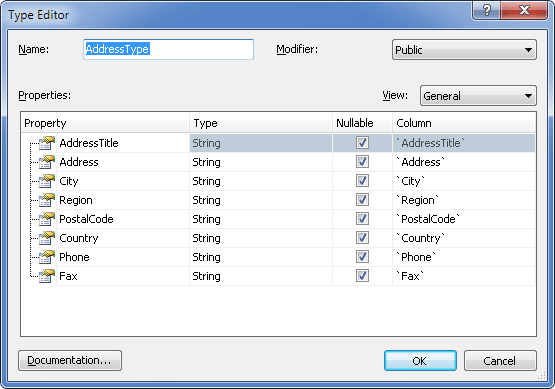Image resolution: width=555 pixels, height=389 pixels.
Task: Click the String type of Phone
Action: [261, 257]
